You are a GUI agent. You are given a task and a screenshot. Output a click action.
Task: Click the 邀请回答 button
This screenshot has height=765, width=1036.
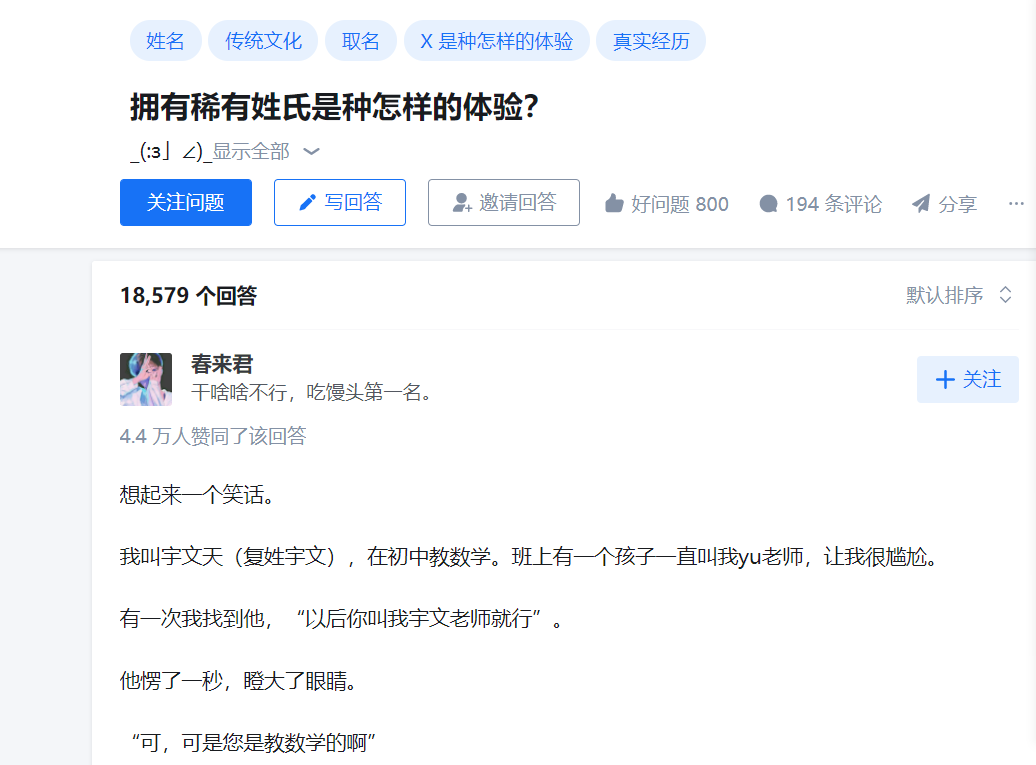click(503, 202)
